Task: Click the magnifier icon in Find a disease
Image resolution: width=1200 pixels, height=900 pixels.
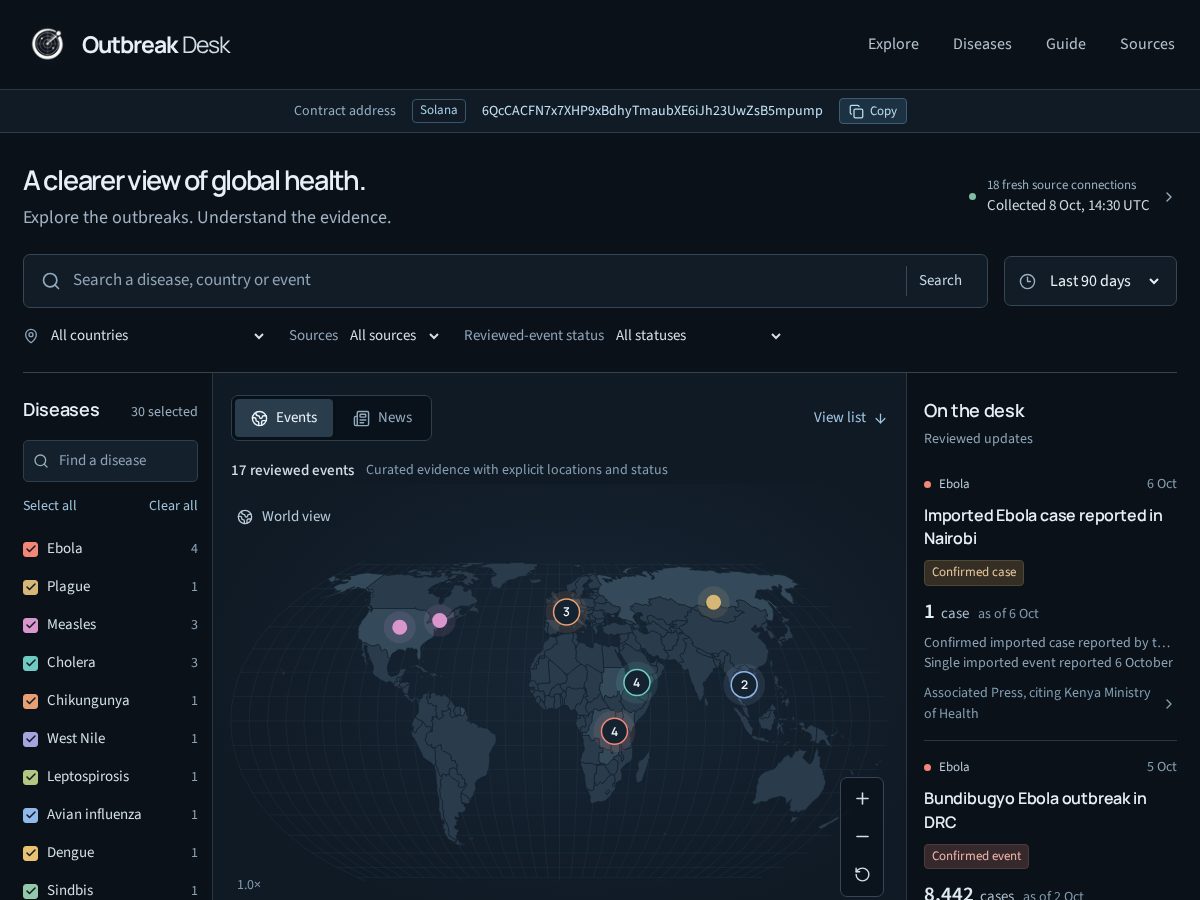Action: click(41, 461)
